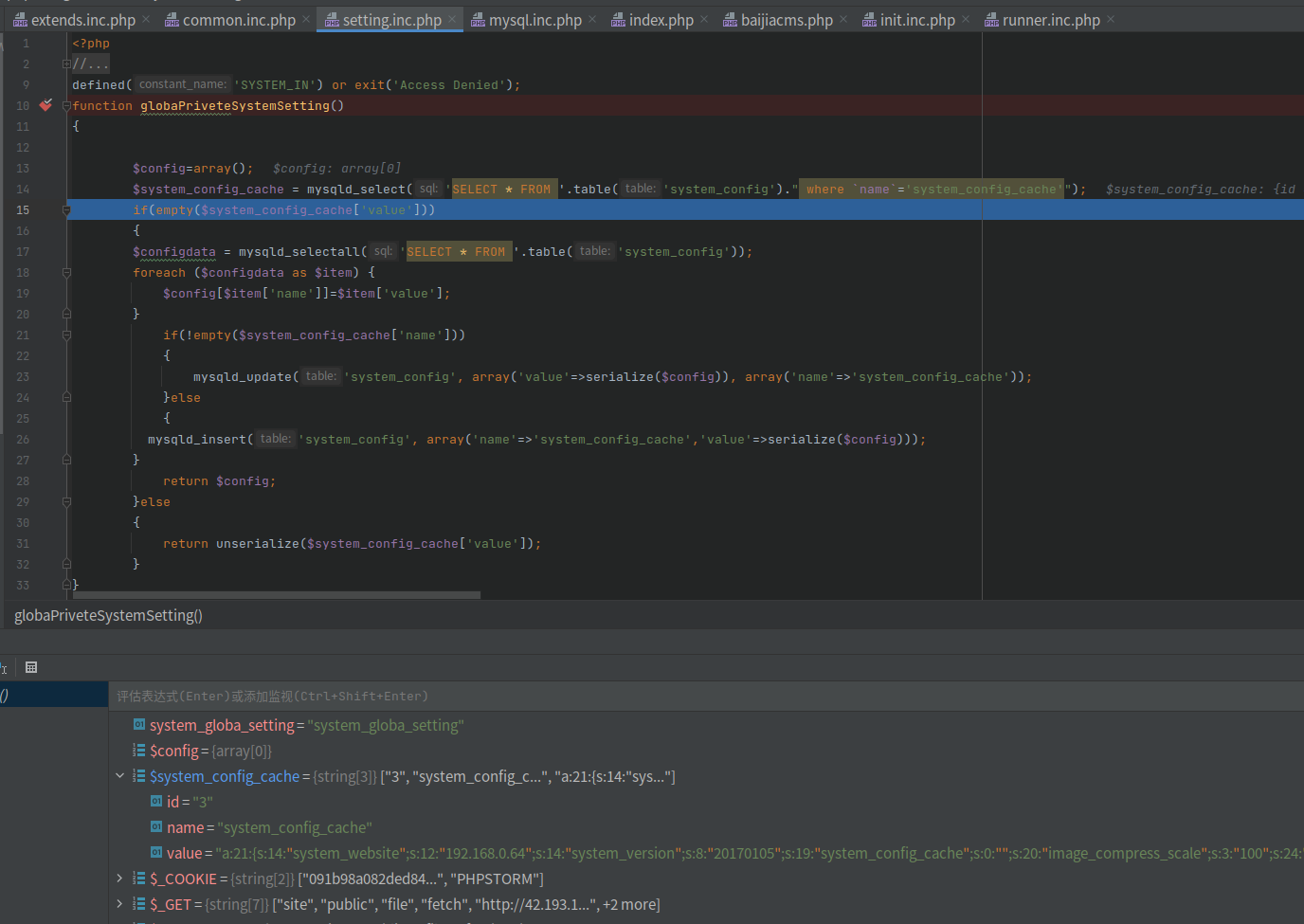This screenshot has width=1304, height=924.
Task: Open the index.php tab
Action: 661,20
